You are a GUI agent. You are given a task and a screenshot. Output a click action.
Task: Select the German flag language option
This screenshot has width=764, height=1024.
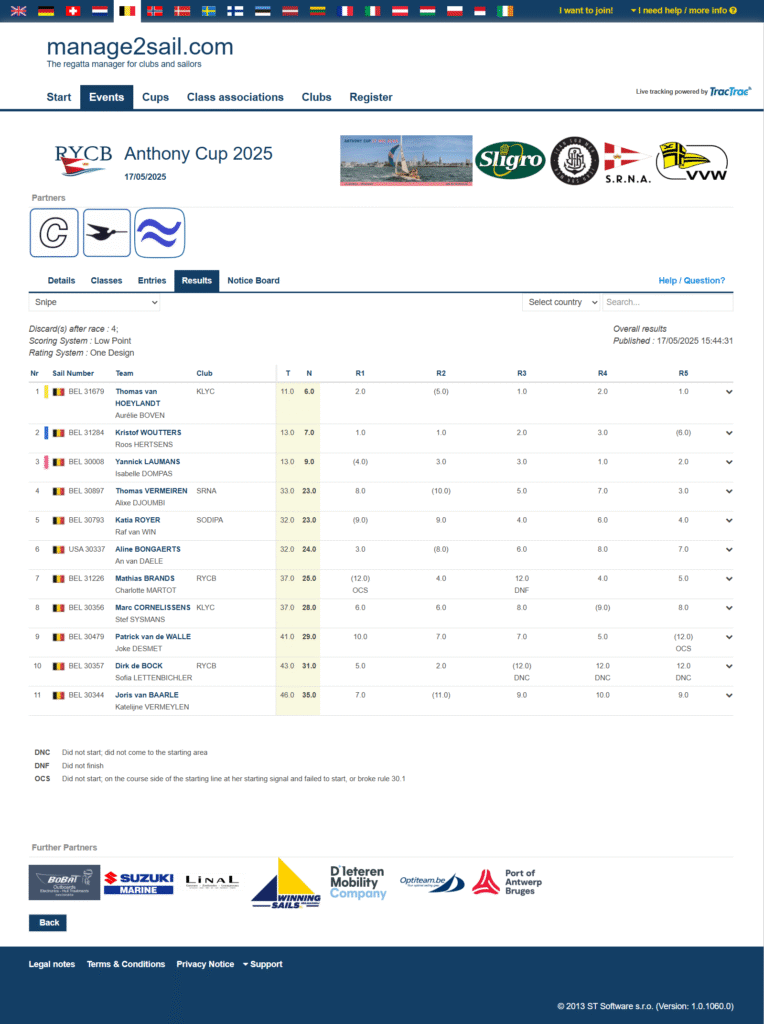point(46,11)
